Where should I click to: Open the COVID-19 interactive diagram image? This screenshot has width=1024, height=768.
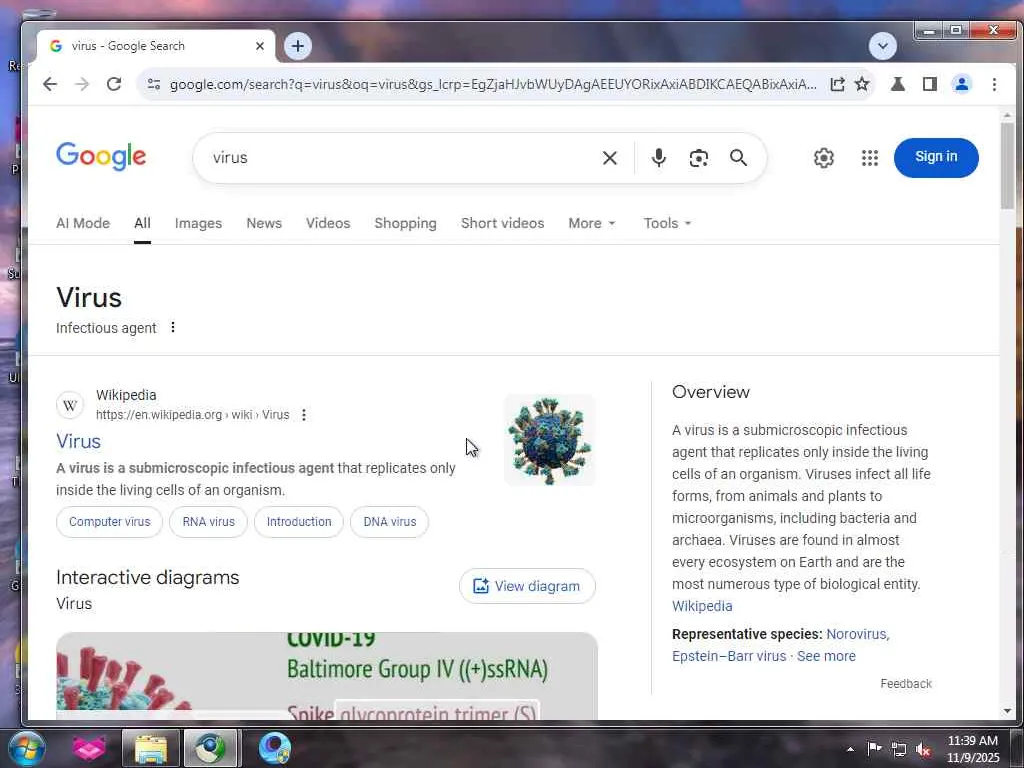pos(327,676)
